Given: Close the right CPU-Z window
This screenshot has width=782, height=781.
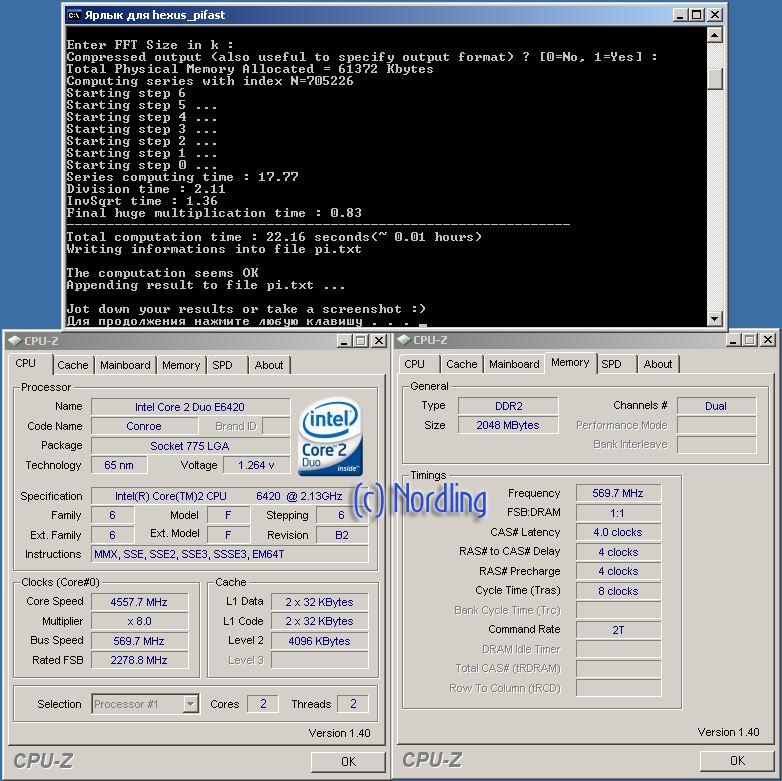Looking at the screenshot, I should click(x=768, y=340).
